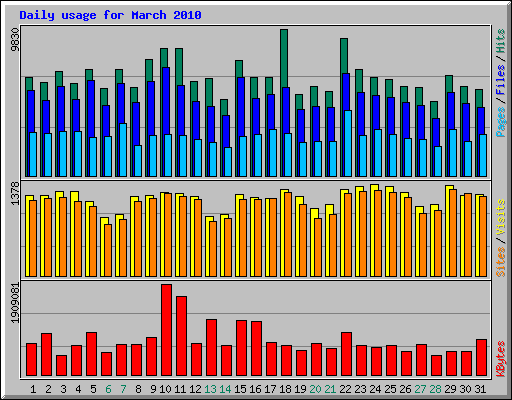The height and width of the screenshot is (400, 512).
Task: Click the orange sites bar for day 6
Action: (x=108, y=250)
